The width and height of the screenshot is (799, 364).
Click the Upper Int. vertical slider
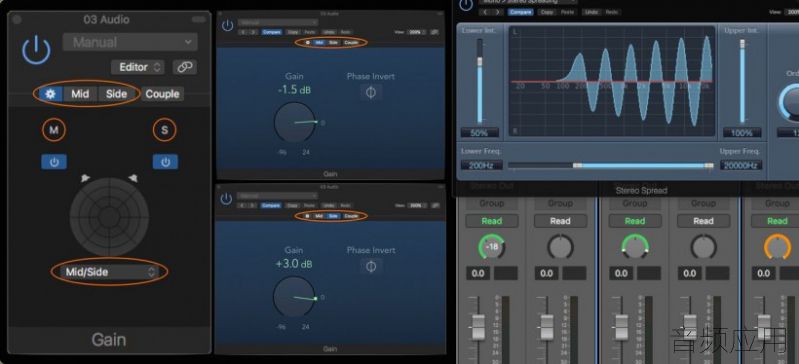(x=742, y=82)
